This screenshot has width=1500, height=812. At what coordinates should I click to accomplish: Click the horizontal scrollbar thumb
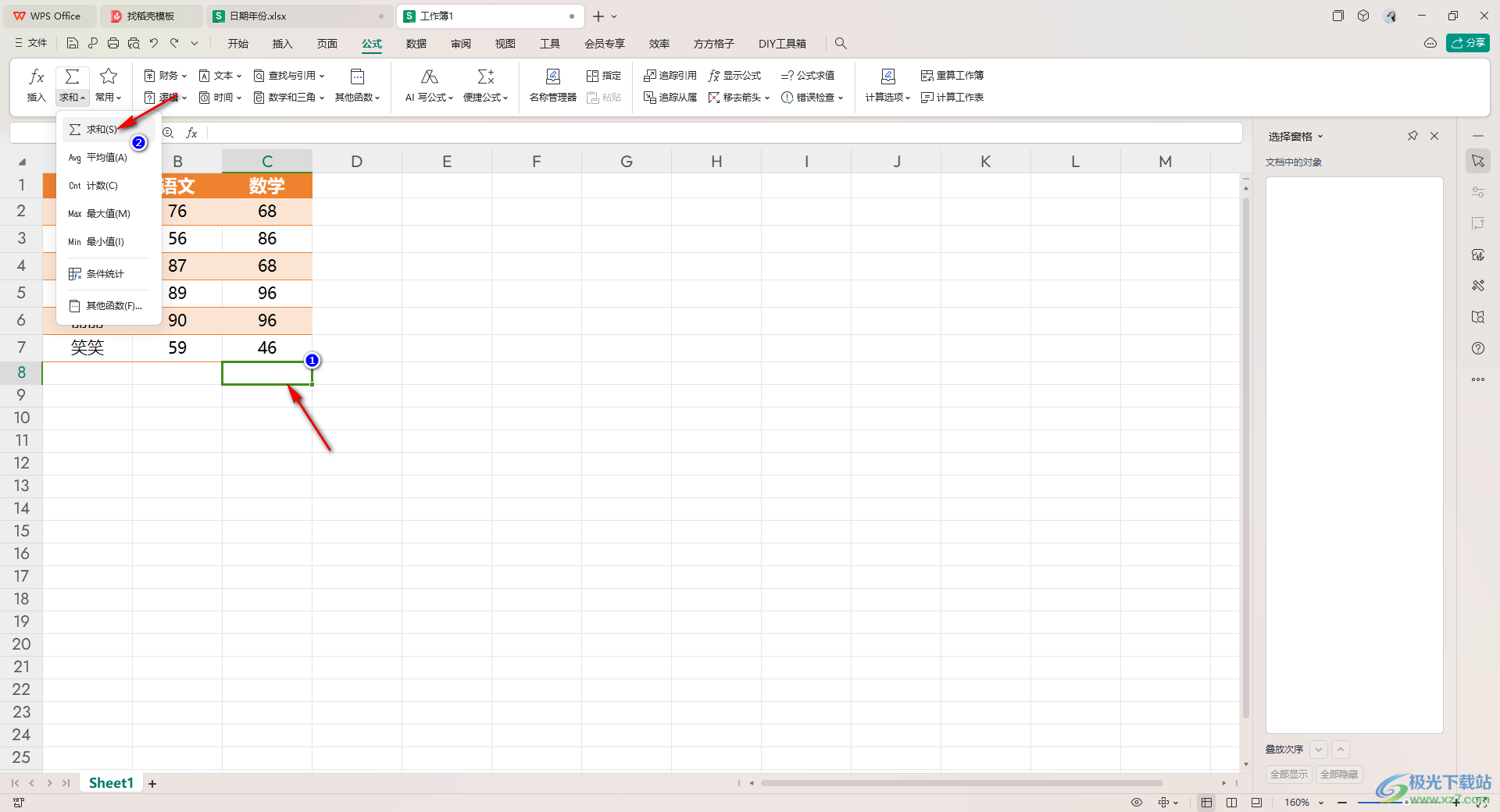962,783
